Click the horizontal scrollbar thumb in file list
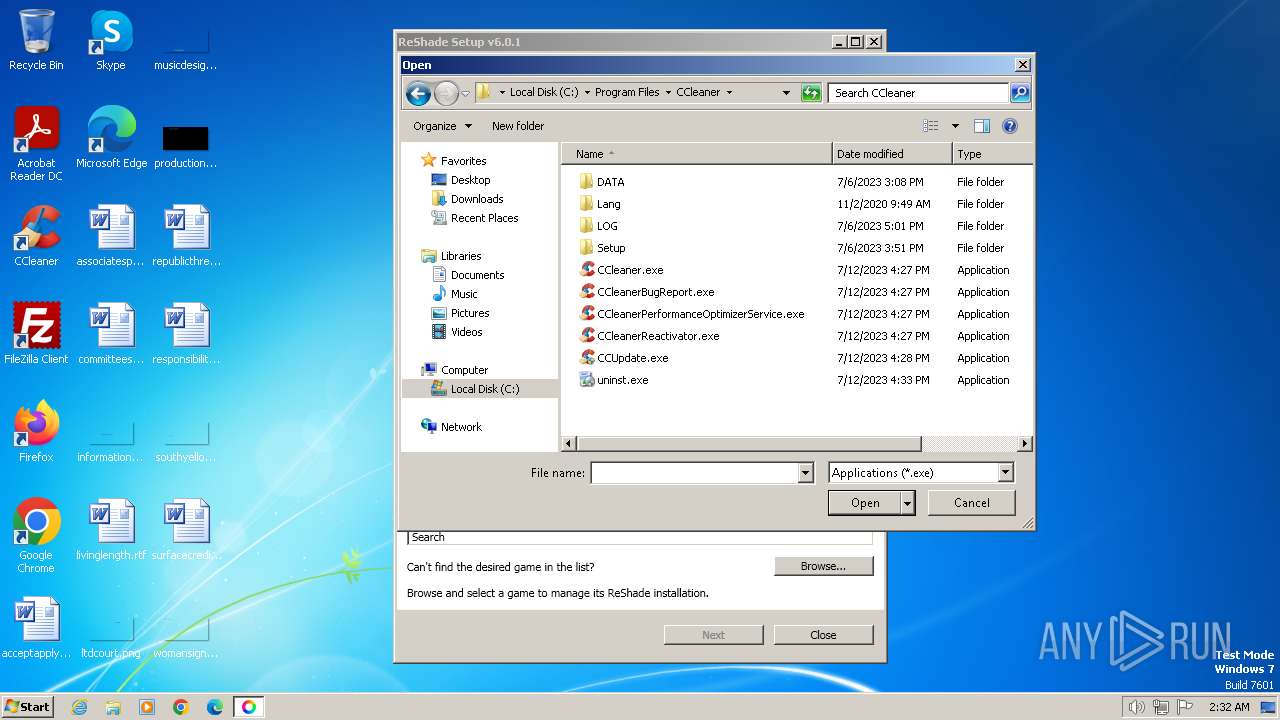Viewport: 1280px width, 720px height. [748, 443]
